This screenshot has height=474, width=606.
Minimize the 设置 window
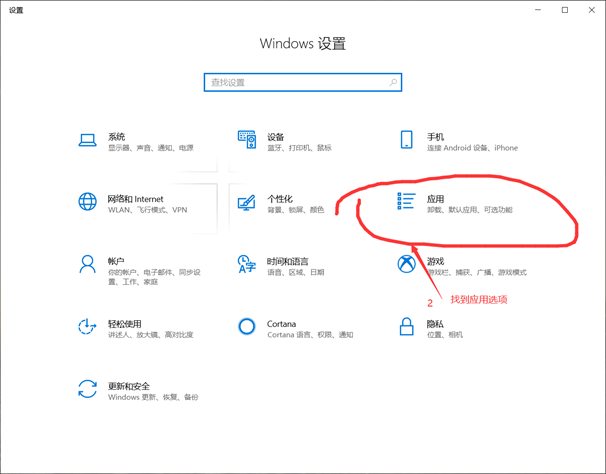pos(538,10)
